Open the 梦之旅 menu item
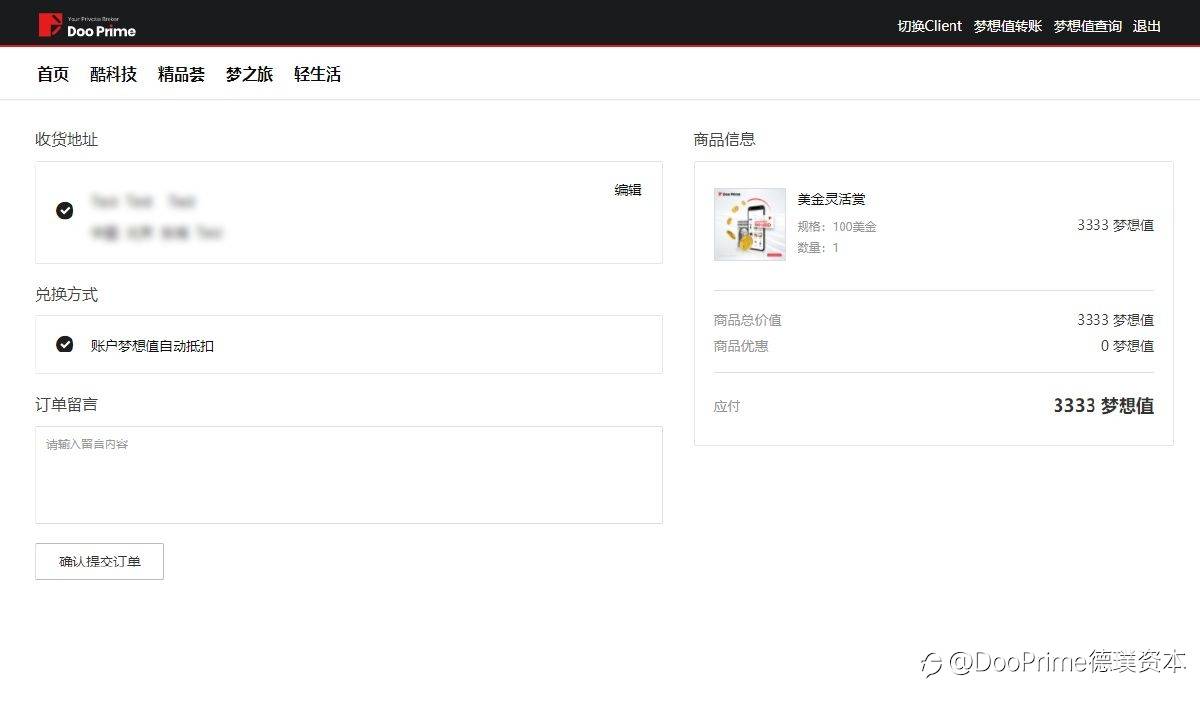1200x706 pixels. click(249, 74)
